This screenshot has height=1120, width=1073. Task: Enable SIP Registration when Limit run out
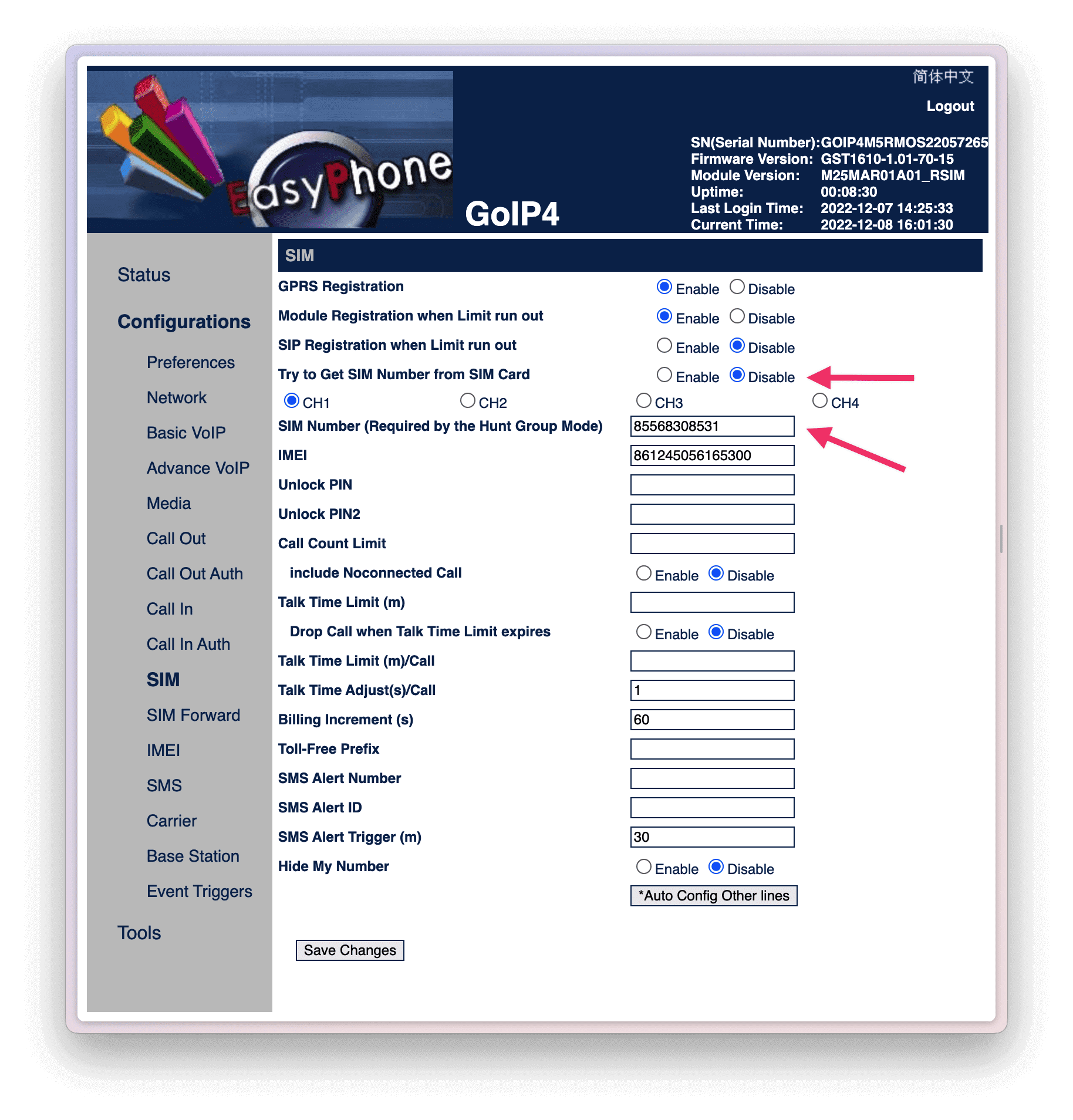click(664, 345)
